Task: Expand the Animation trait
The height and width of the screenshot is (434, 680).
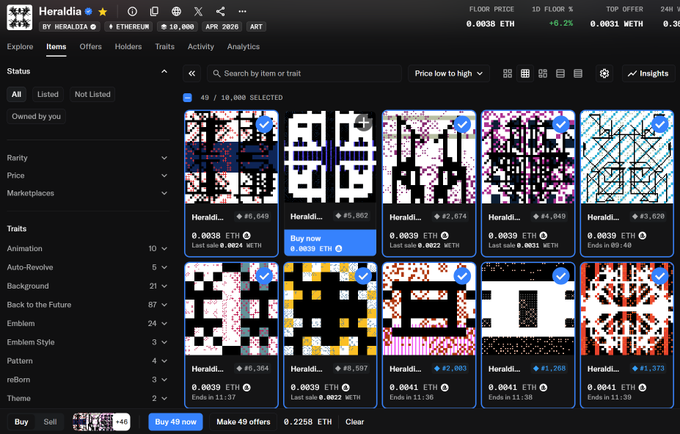Action: (87, 248)
